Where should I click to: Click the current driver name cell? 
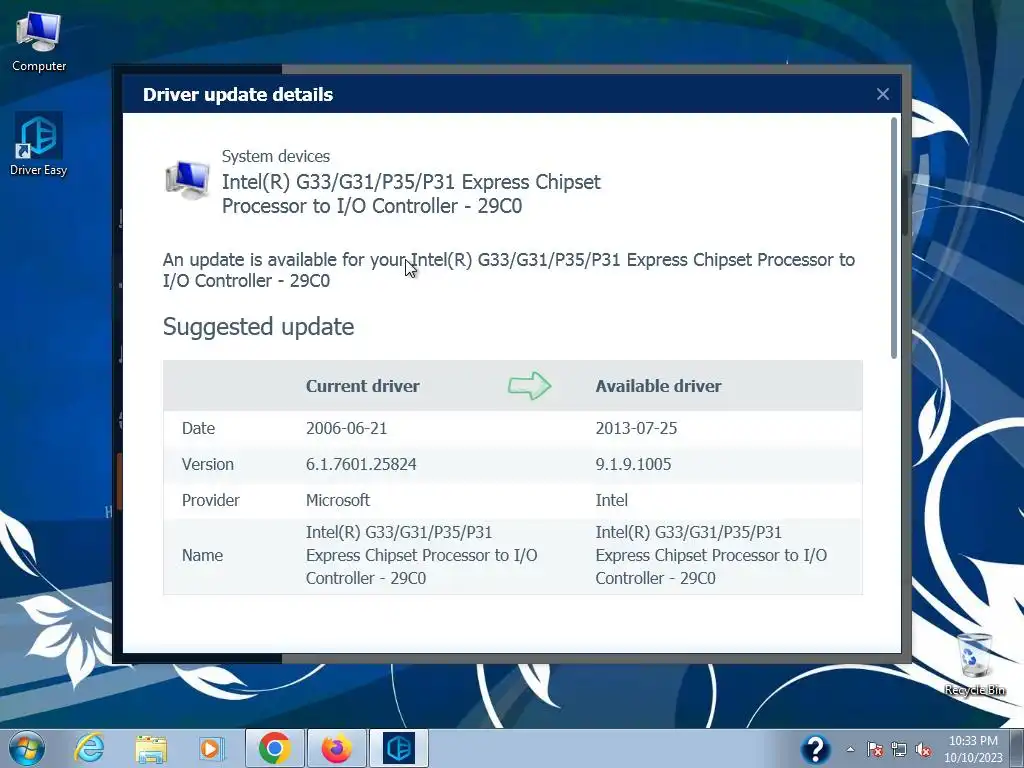421,555
